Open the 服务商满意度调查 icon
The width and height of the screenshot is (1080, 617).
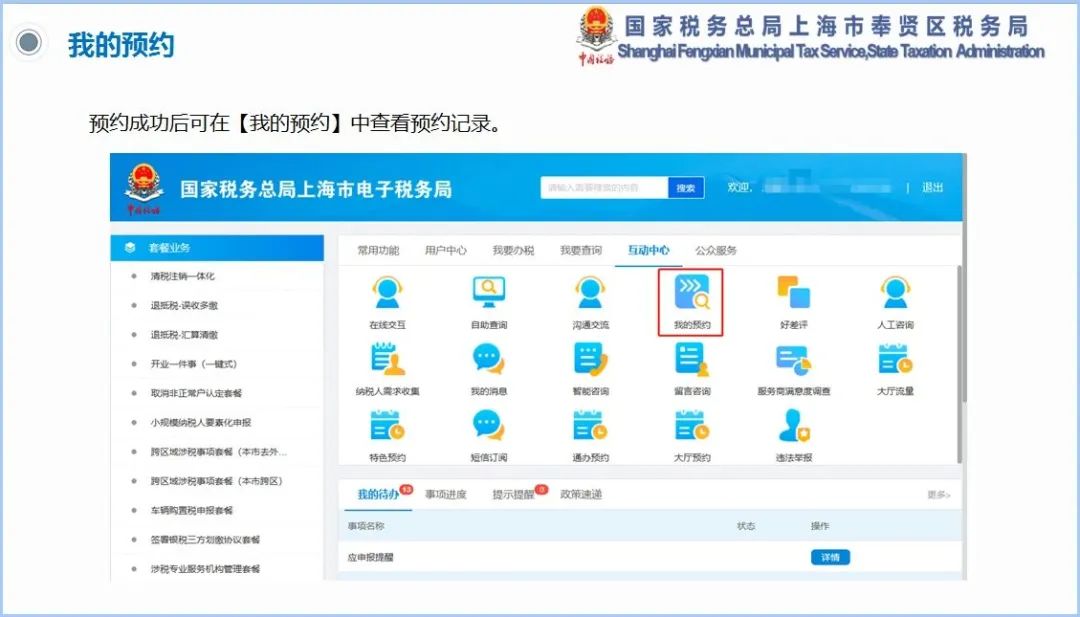click(x=793, y=359)
